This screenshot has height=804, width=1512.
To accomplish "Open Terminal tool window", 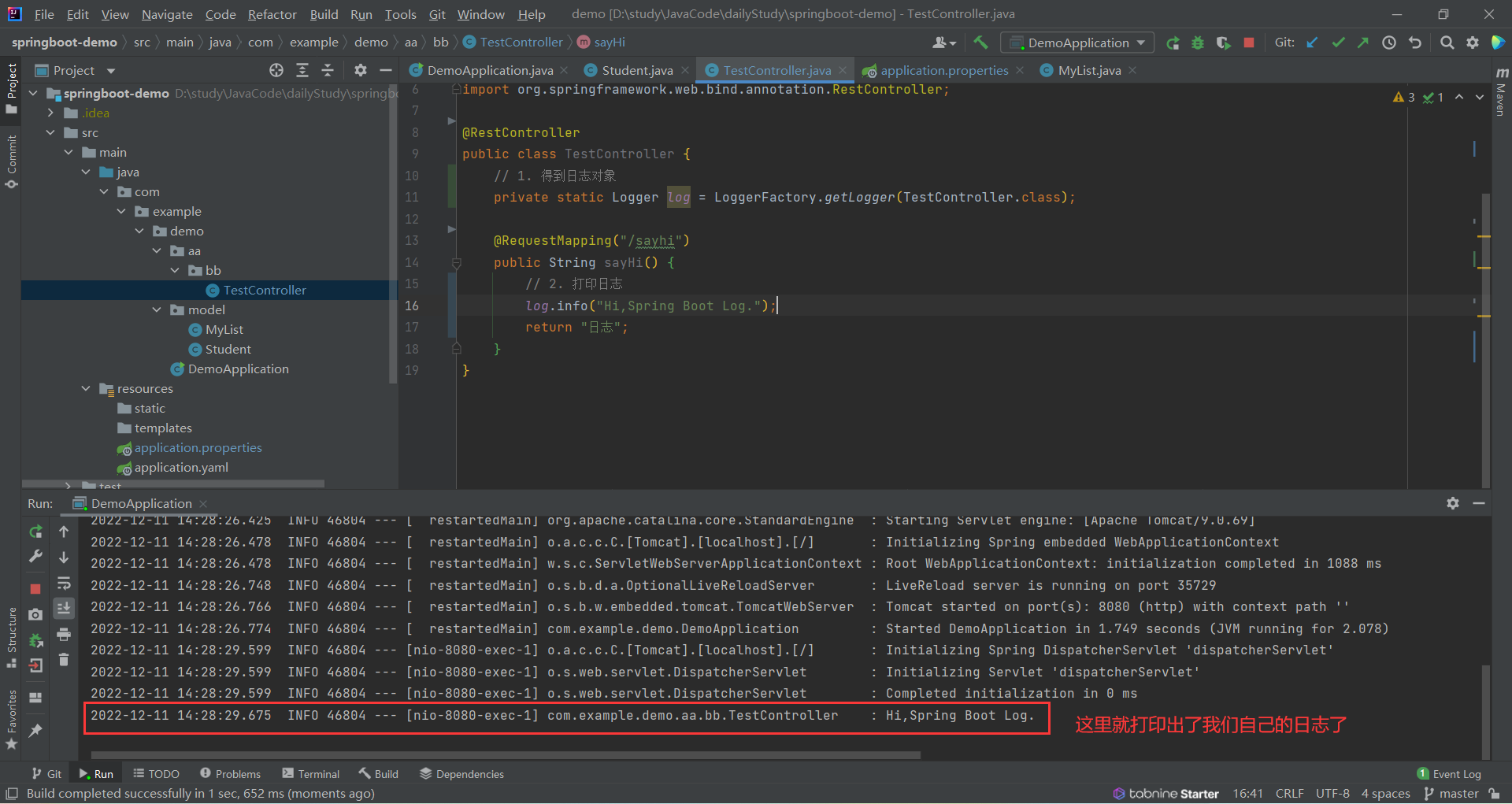I will pos(311,774).
